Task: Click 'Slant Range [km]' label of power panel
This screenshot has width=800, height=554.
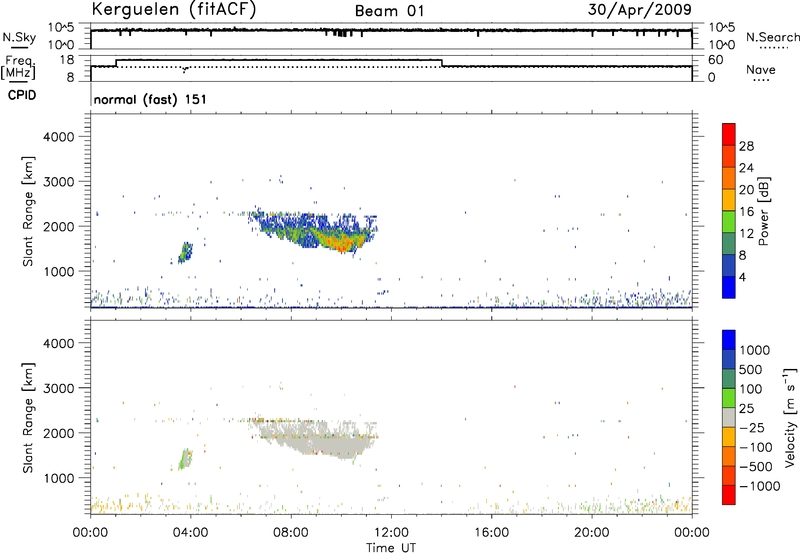Action: click(28, 211)
